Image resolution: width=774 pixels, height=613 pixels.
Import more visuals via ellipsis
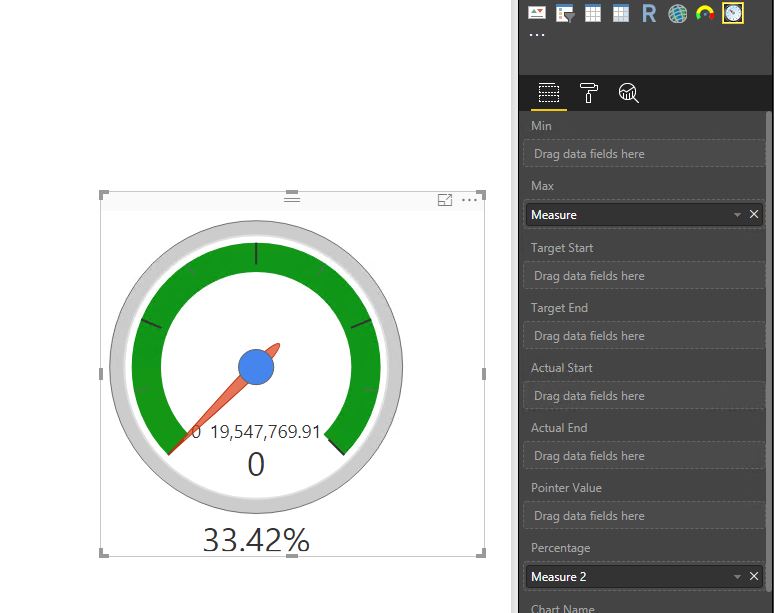(x=537, y=35)
